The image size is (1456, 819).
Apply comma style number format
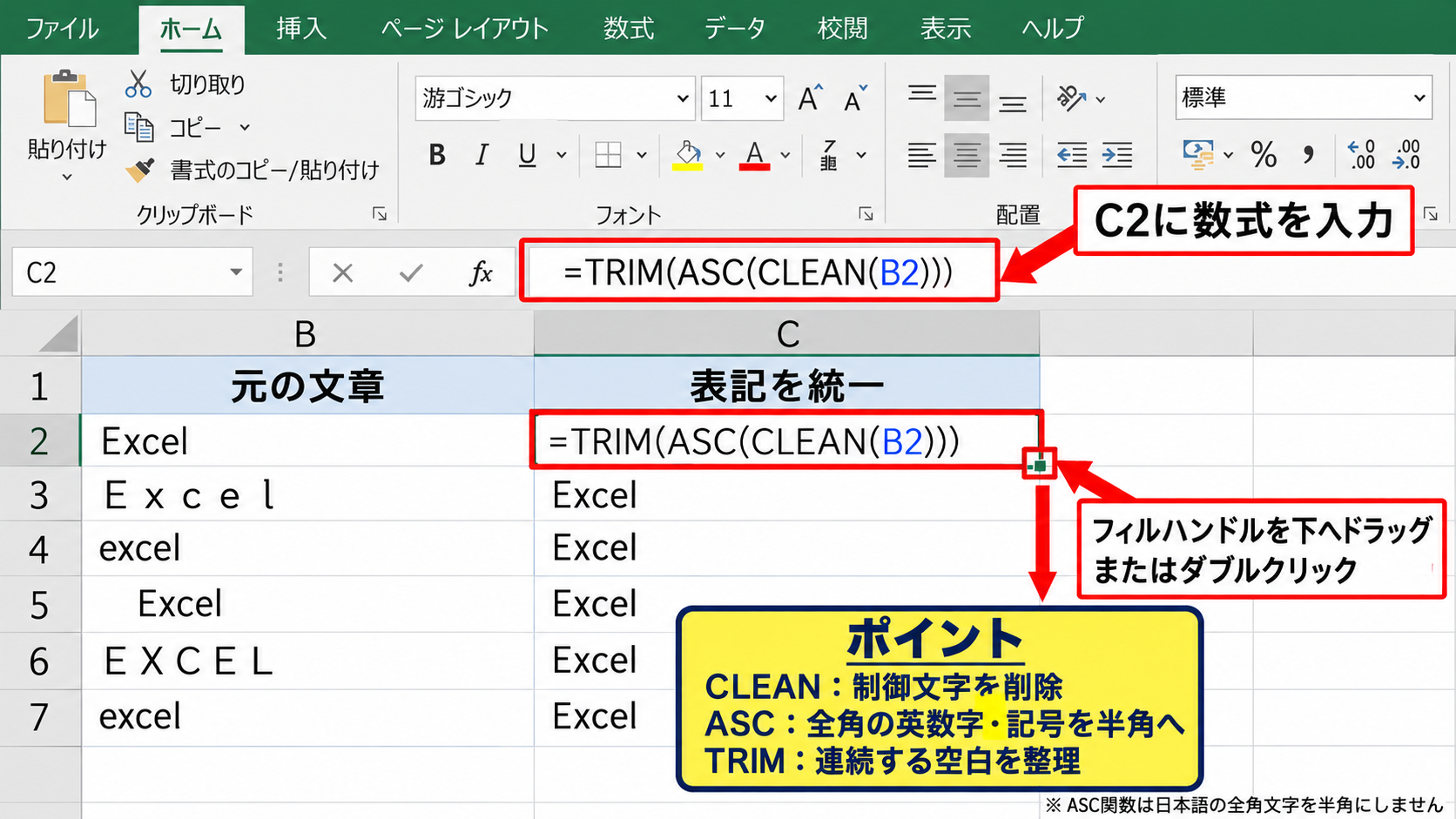pyautogui.click(x=1308, y=155)
